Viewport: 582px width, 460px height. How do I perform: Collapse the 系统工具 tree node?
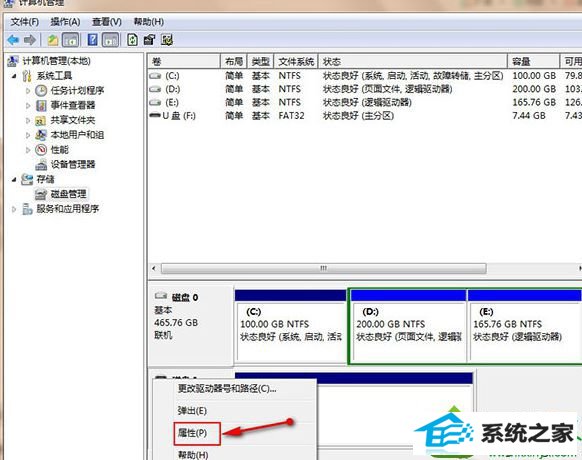pos(14,76)
